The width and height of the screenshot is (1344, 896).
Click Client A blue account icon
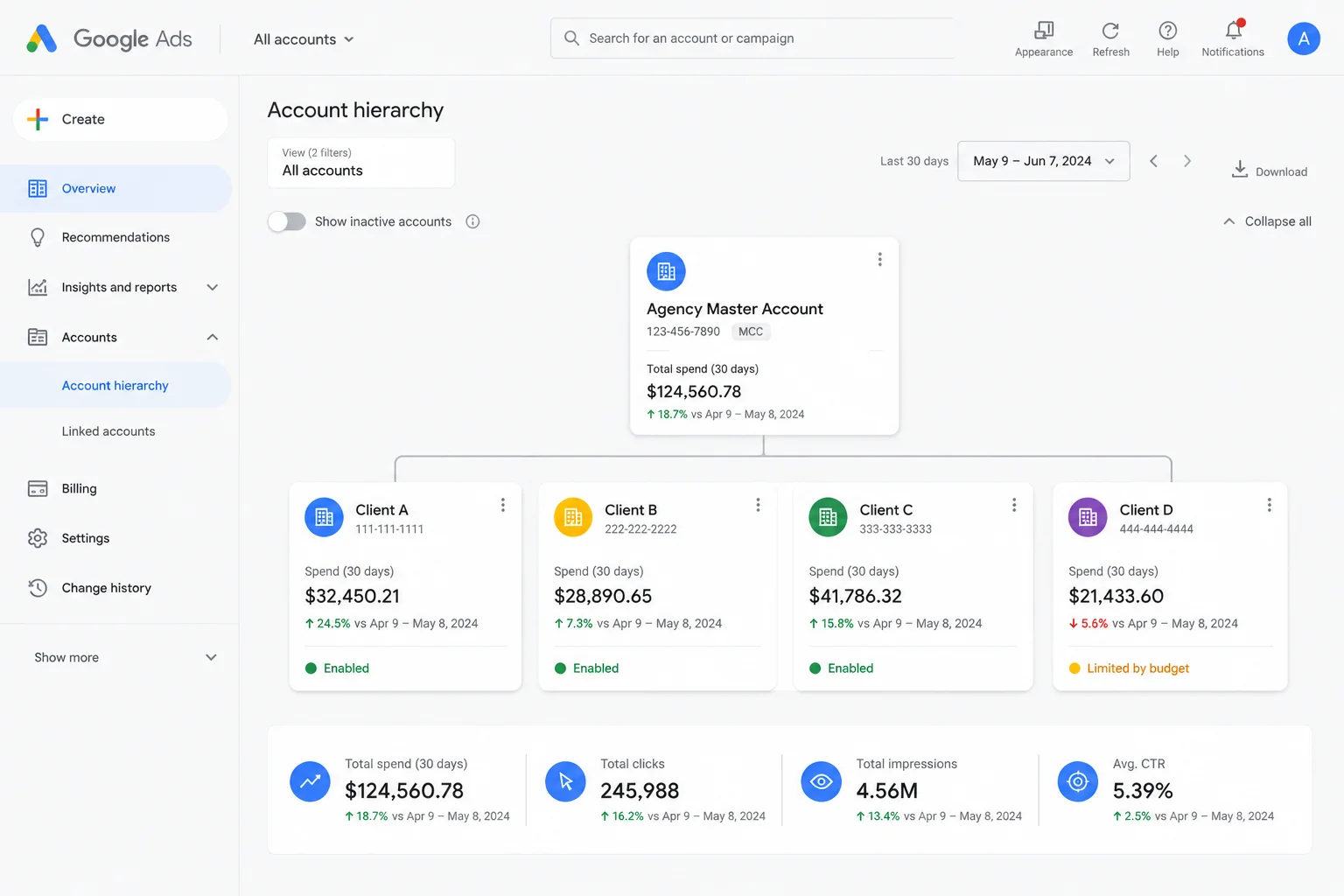324,517
